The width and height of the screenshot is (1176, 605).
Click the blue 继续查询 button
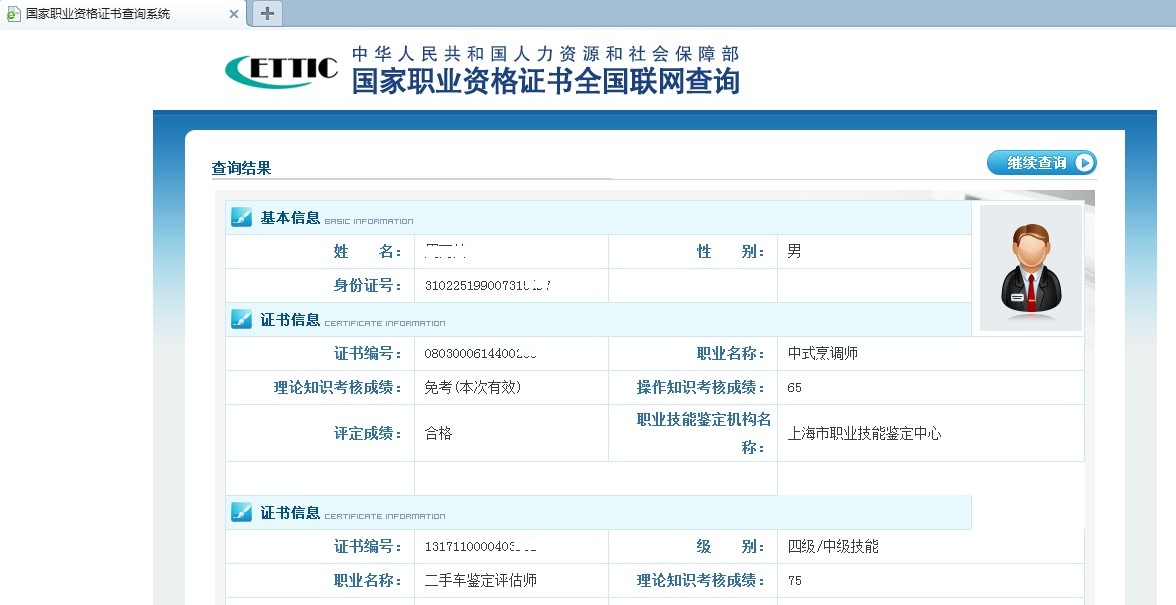(1041, 163)
